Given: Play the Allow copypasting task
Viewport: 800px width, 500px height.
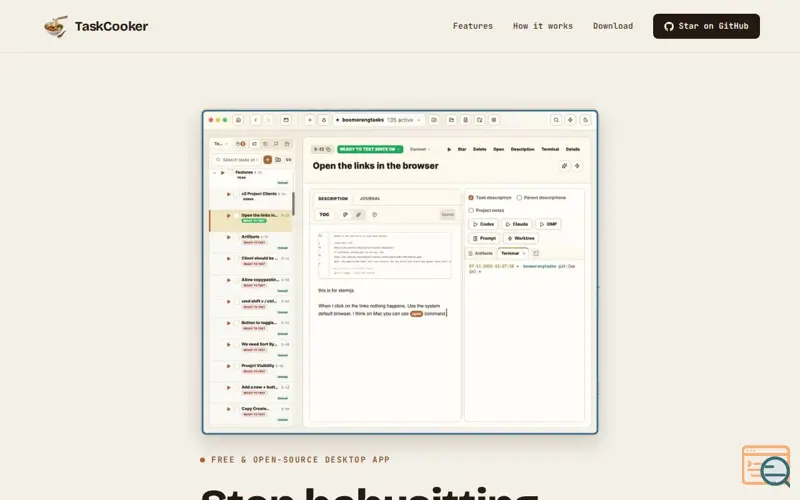Looking at the screenshot, I should [228, 280].
